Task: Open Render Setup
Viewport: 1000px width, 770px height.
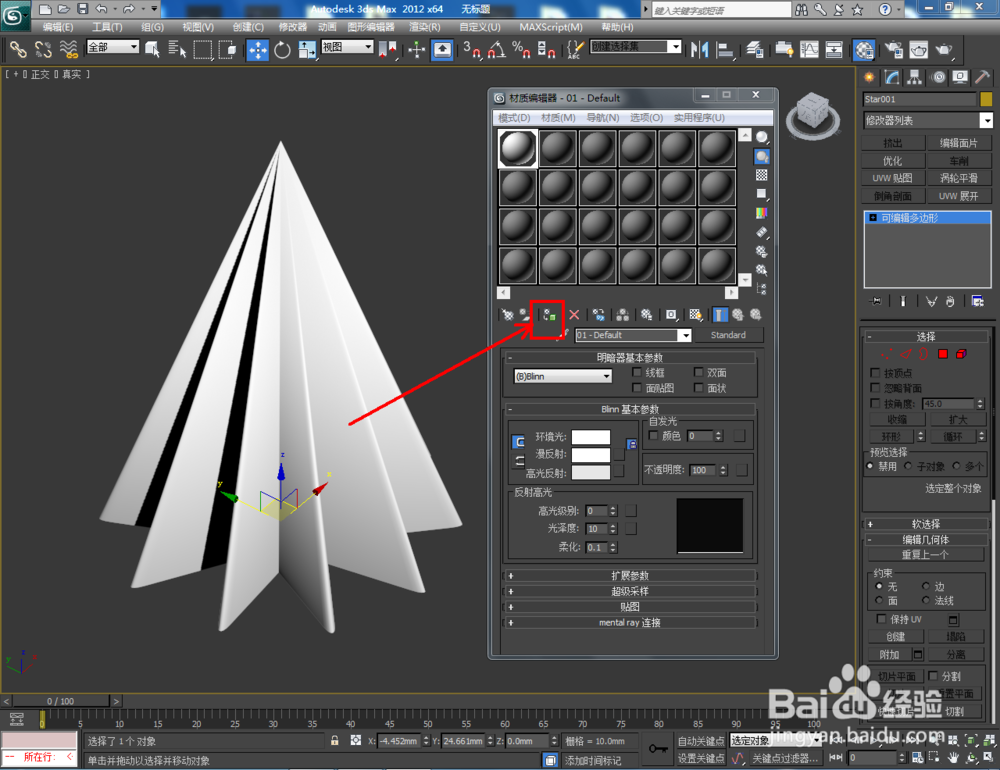Action: pos(893,50)
